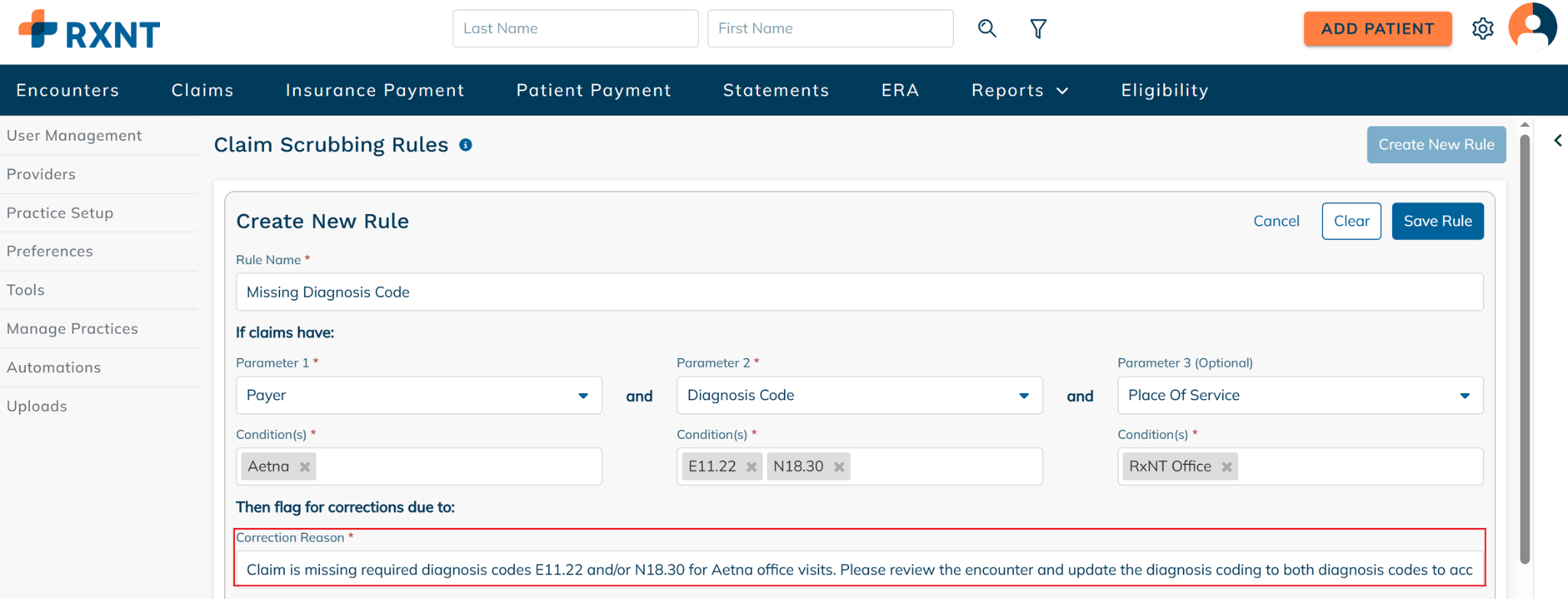Remove the Aetna payer condition tag
Viewport: 1568px width, 599px height.
[305, 467]
